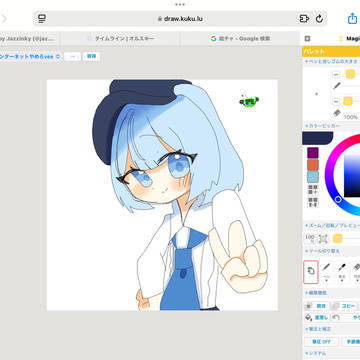Viewport: 360px width, 360px height.
Task: Click the paint bucket fill icon
Action: tap(309, 317)
